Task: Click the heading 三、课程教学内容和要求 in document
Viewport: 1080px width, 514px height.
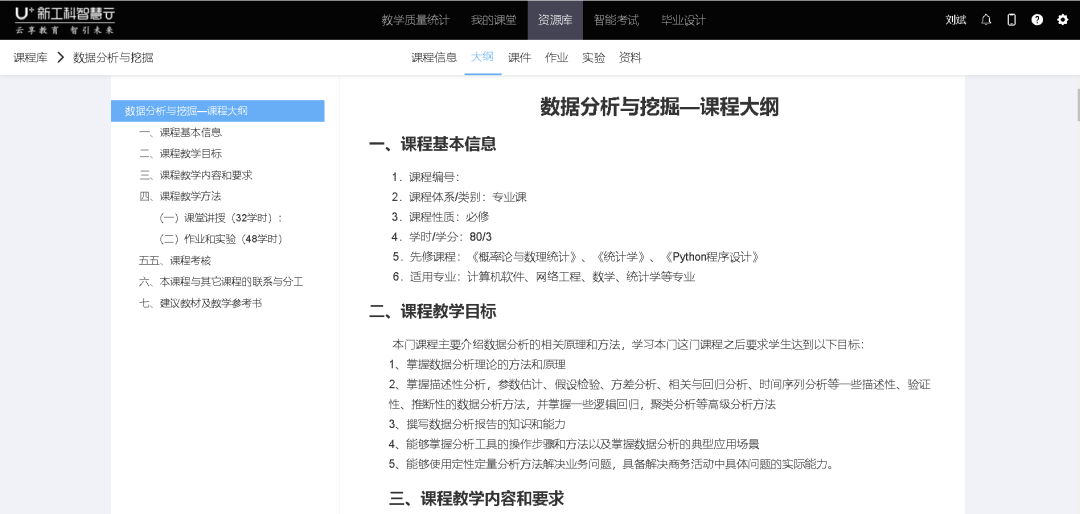Action: (x=477, y=498)
